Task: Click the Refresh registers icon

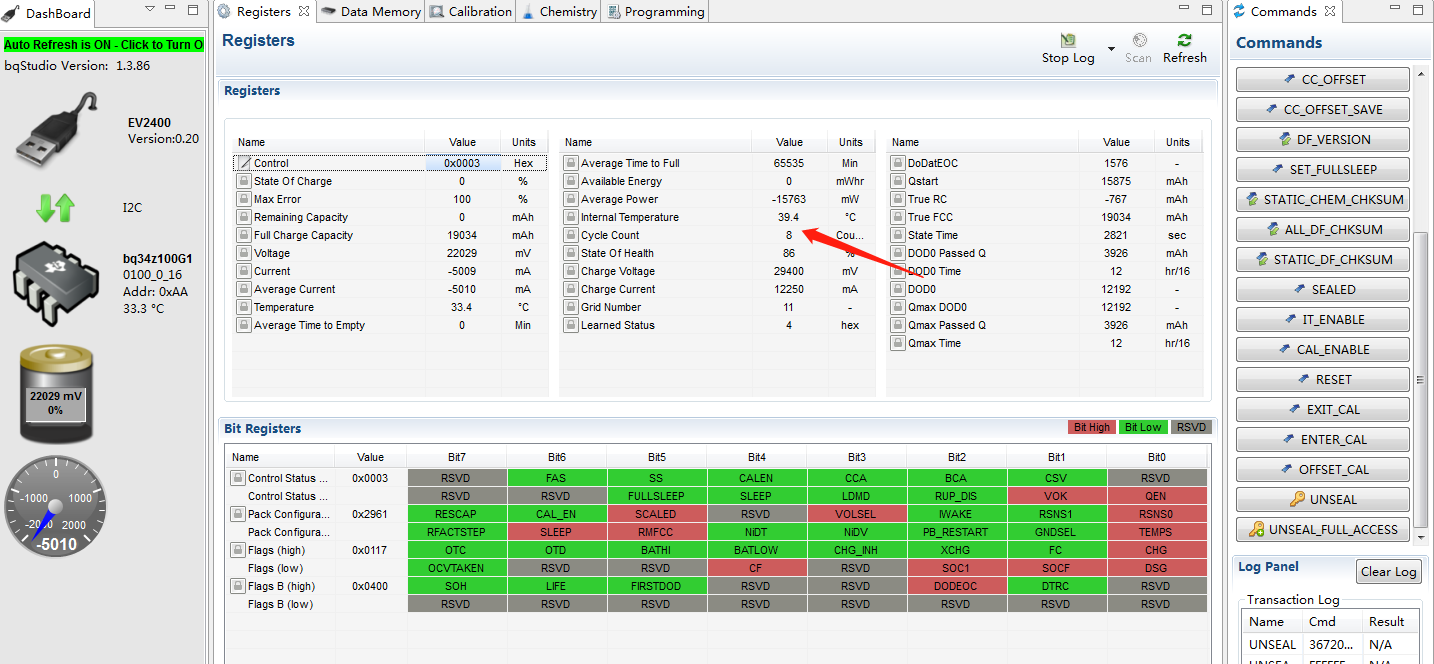Action: (x=1185, y=40)
